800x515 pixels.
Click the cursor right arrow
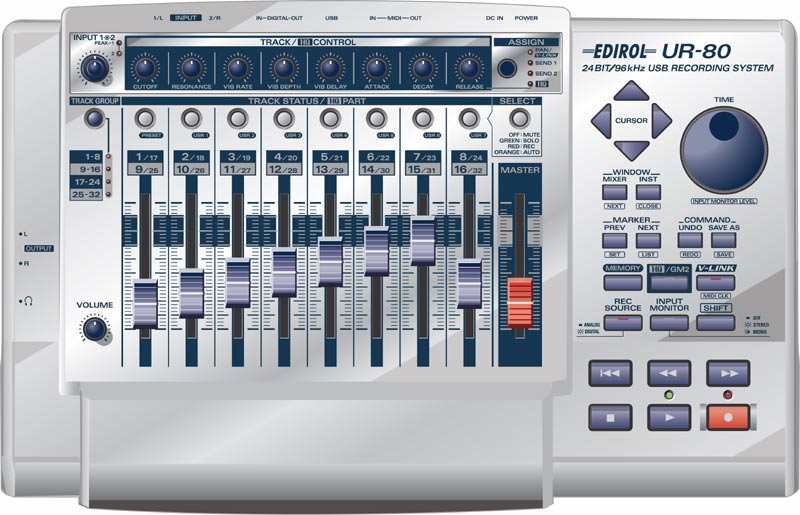662,121
